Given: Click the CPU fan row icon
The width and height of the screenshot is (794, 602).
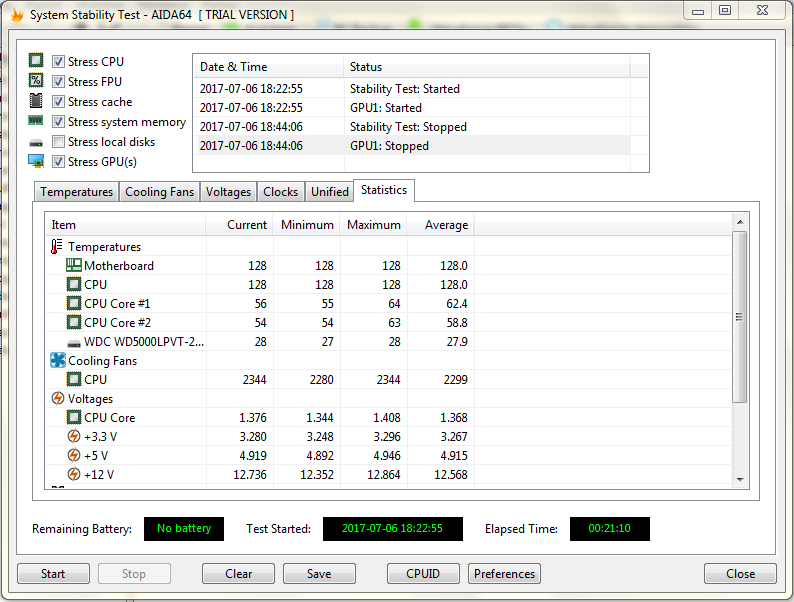Looking at the screenshot, I should coord(74,379).
